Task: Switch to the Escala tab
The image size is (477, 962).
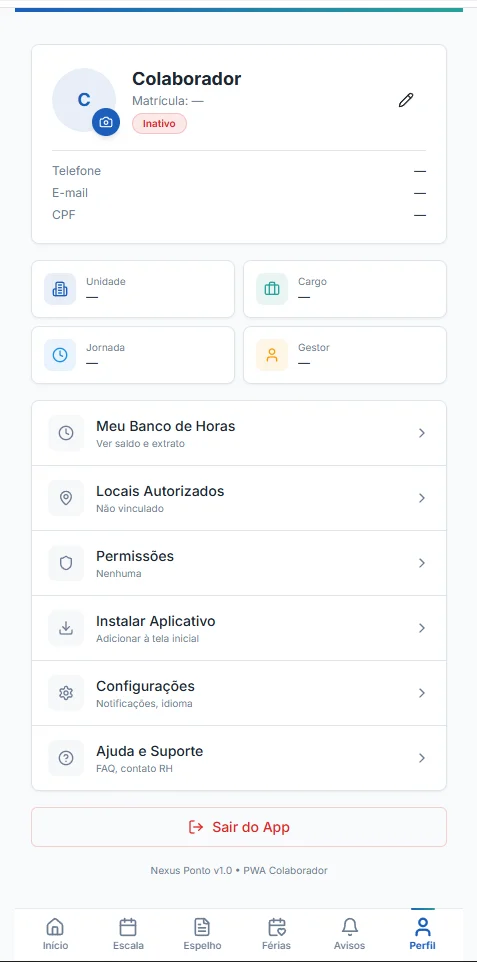Action: (x=128, y=934)
